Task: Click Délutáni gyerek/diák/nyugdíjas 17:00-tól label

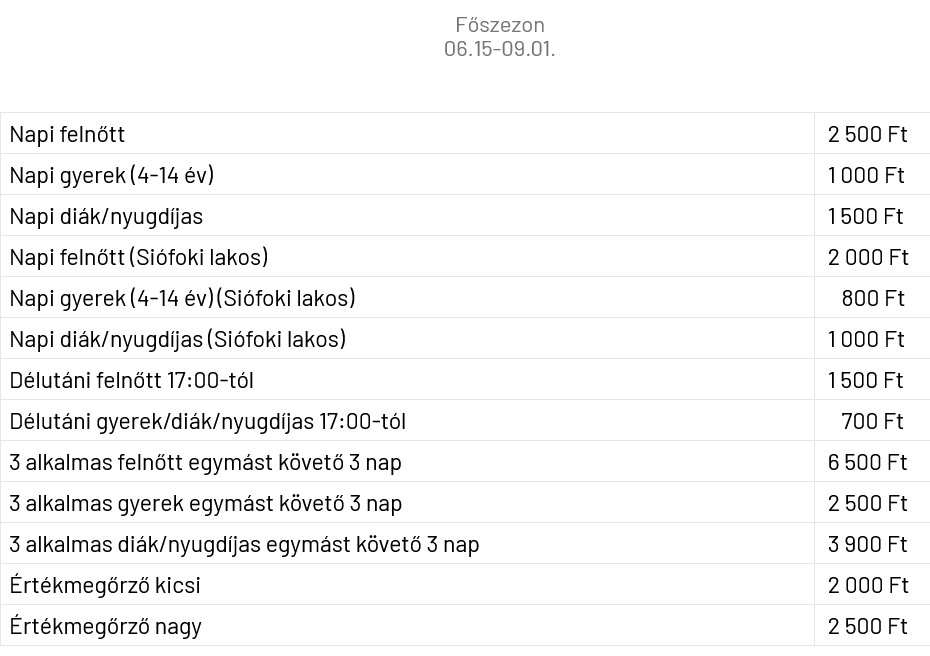Action: [x=208, y=421]
